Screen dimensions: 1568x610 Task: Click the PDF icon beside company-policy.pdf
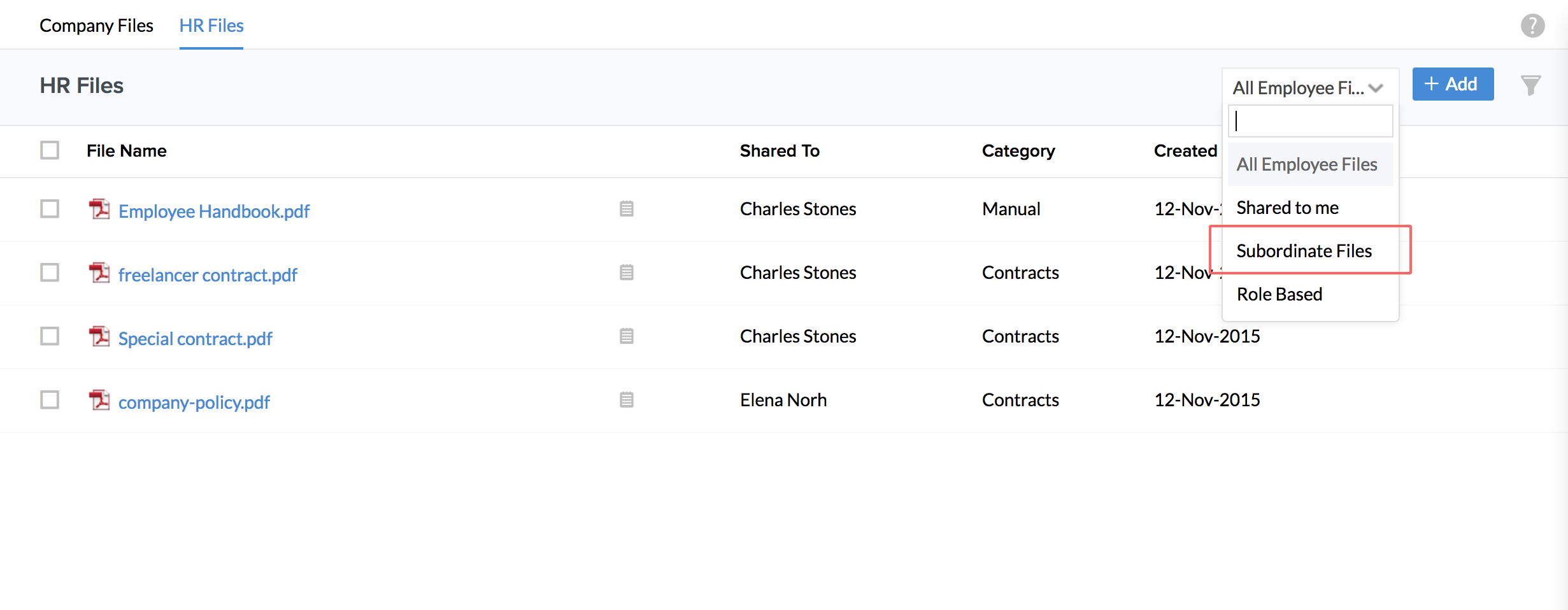[x=99, y=400]
